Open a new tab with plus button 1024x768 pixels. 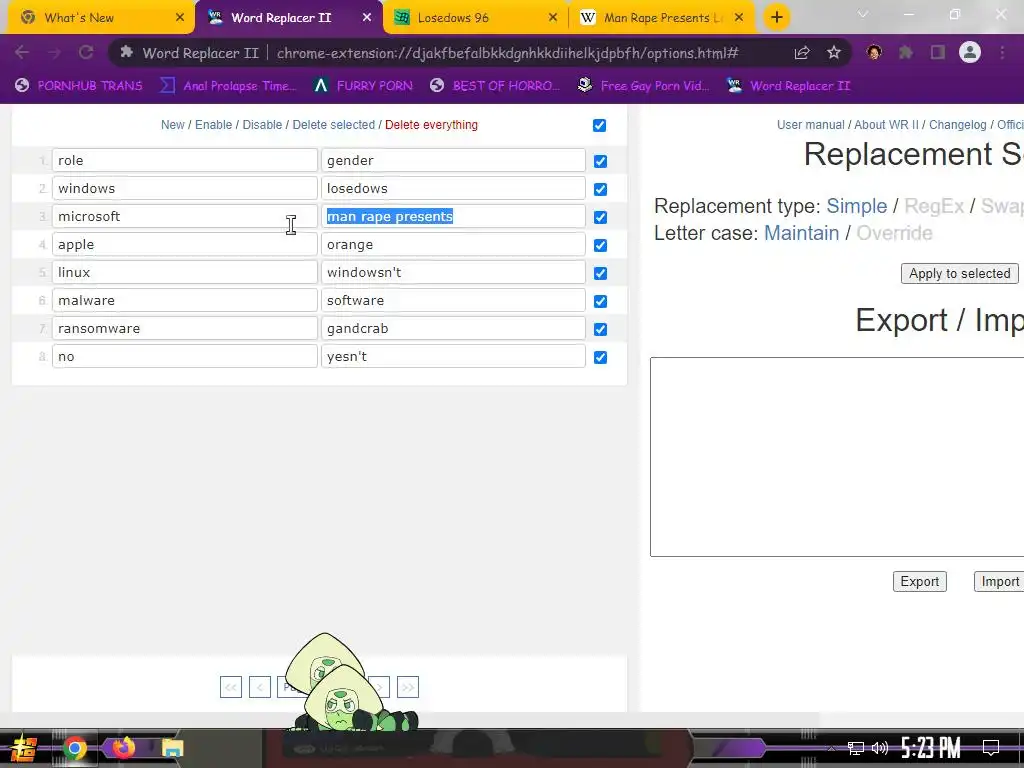click(x=776, y=17)
